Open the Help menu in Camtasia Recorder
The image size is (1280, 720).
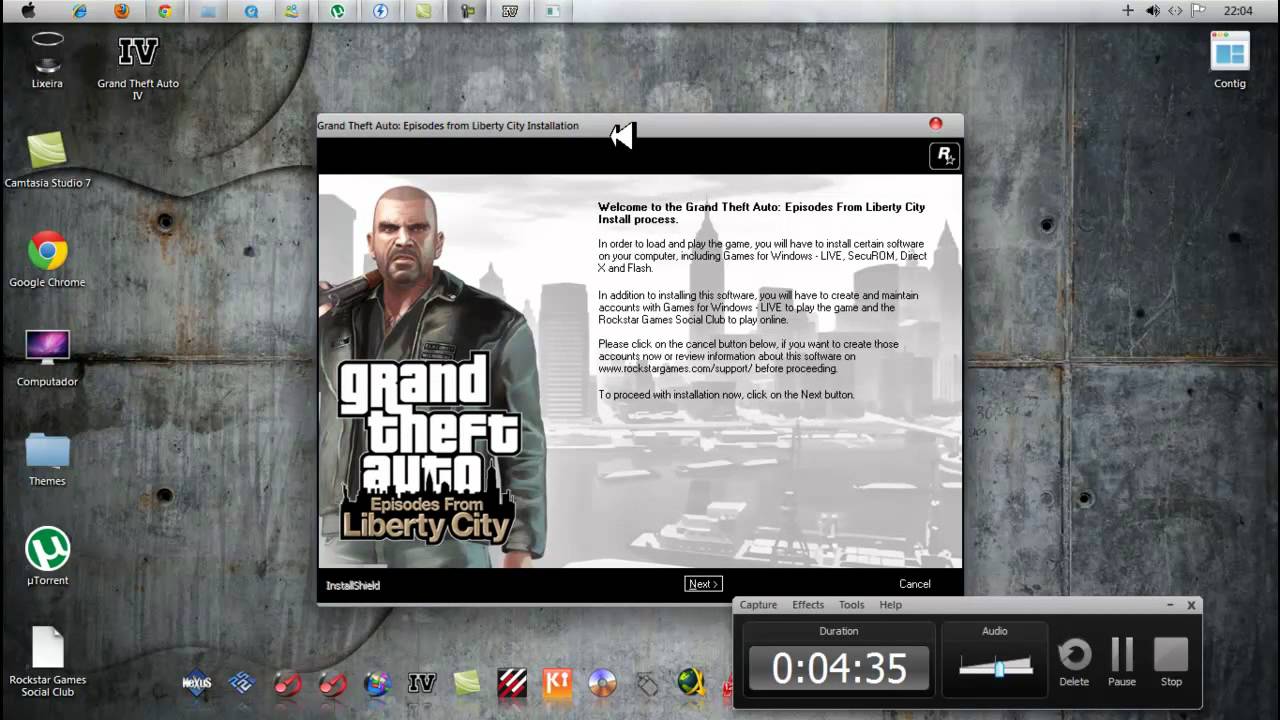pos(890,605)
